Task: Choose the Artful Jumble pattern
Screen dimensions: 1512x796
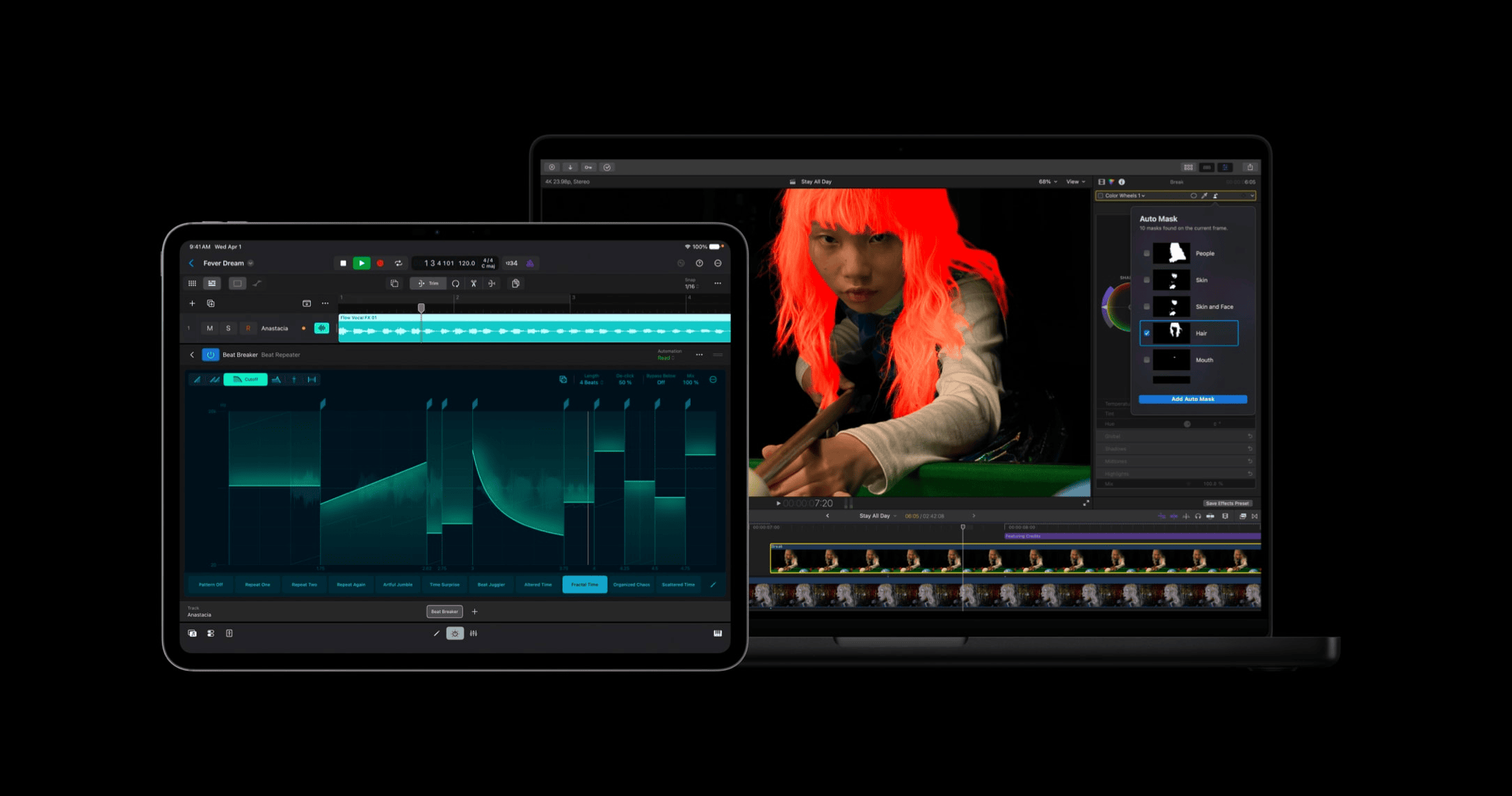Action: (398, 584)
